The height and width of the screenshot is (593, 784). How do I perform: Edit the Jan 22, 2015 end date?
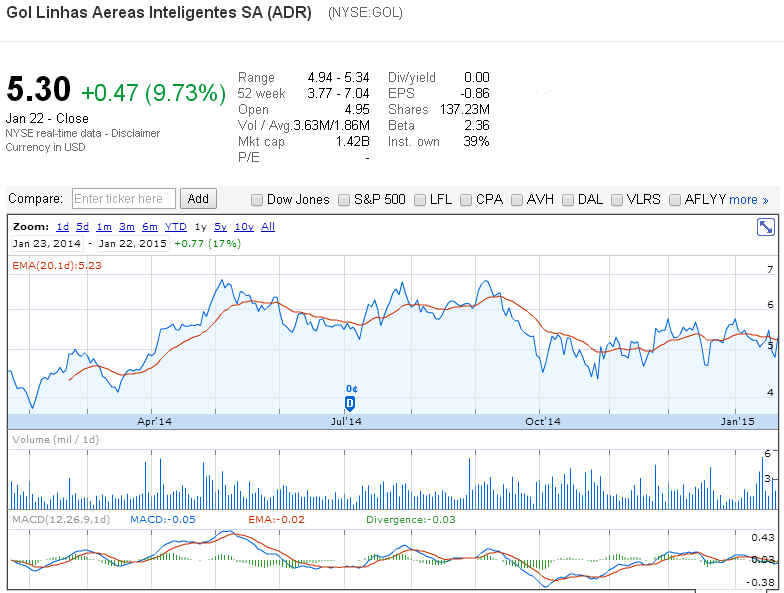pos(132,244)
